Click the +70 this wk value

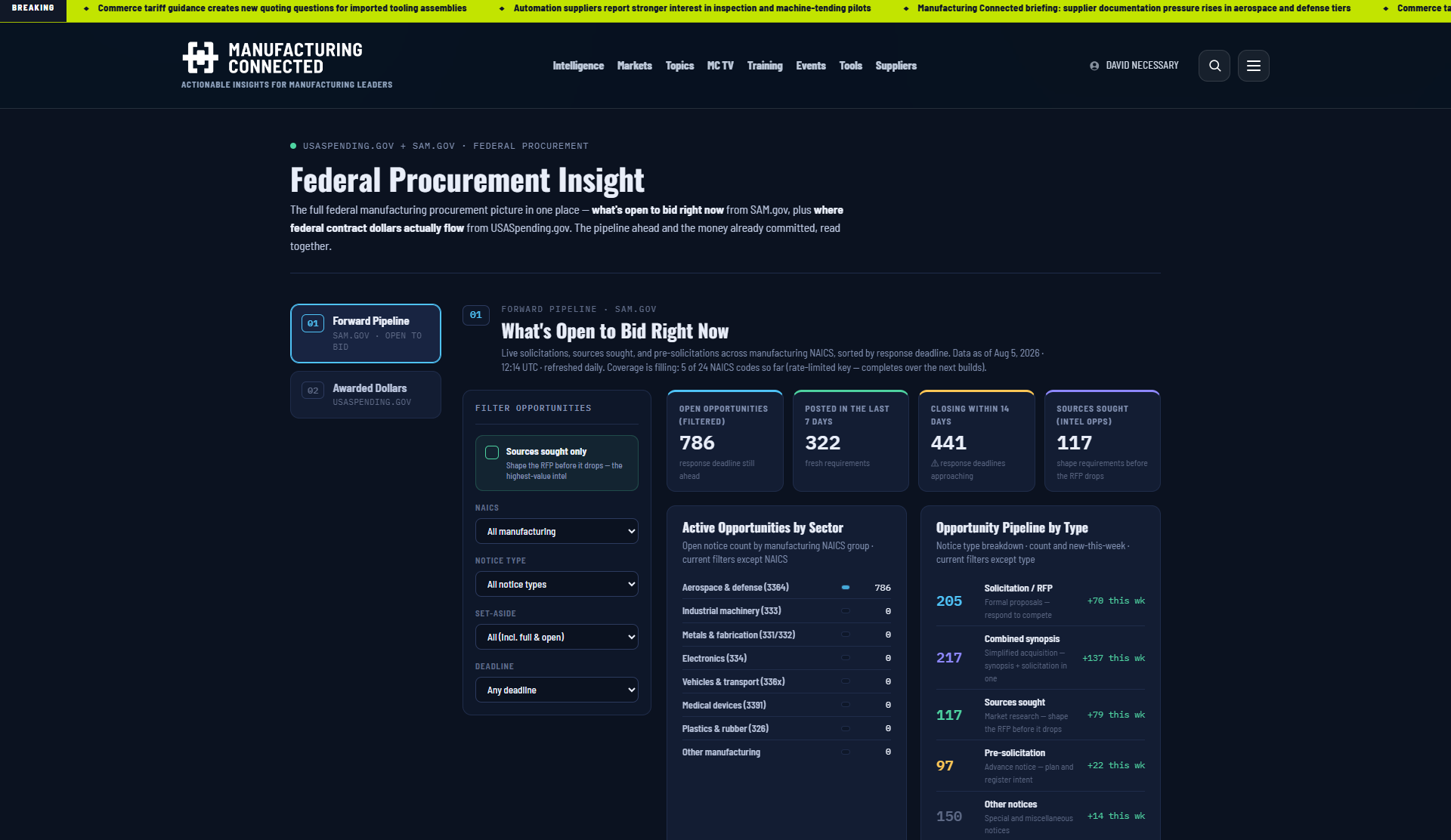(x=1116, y=601)
